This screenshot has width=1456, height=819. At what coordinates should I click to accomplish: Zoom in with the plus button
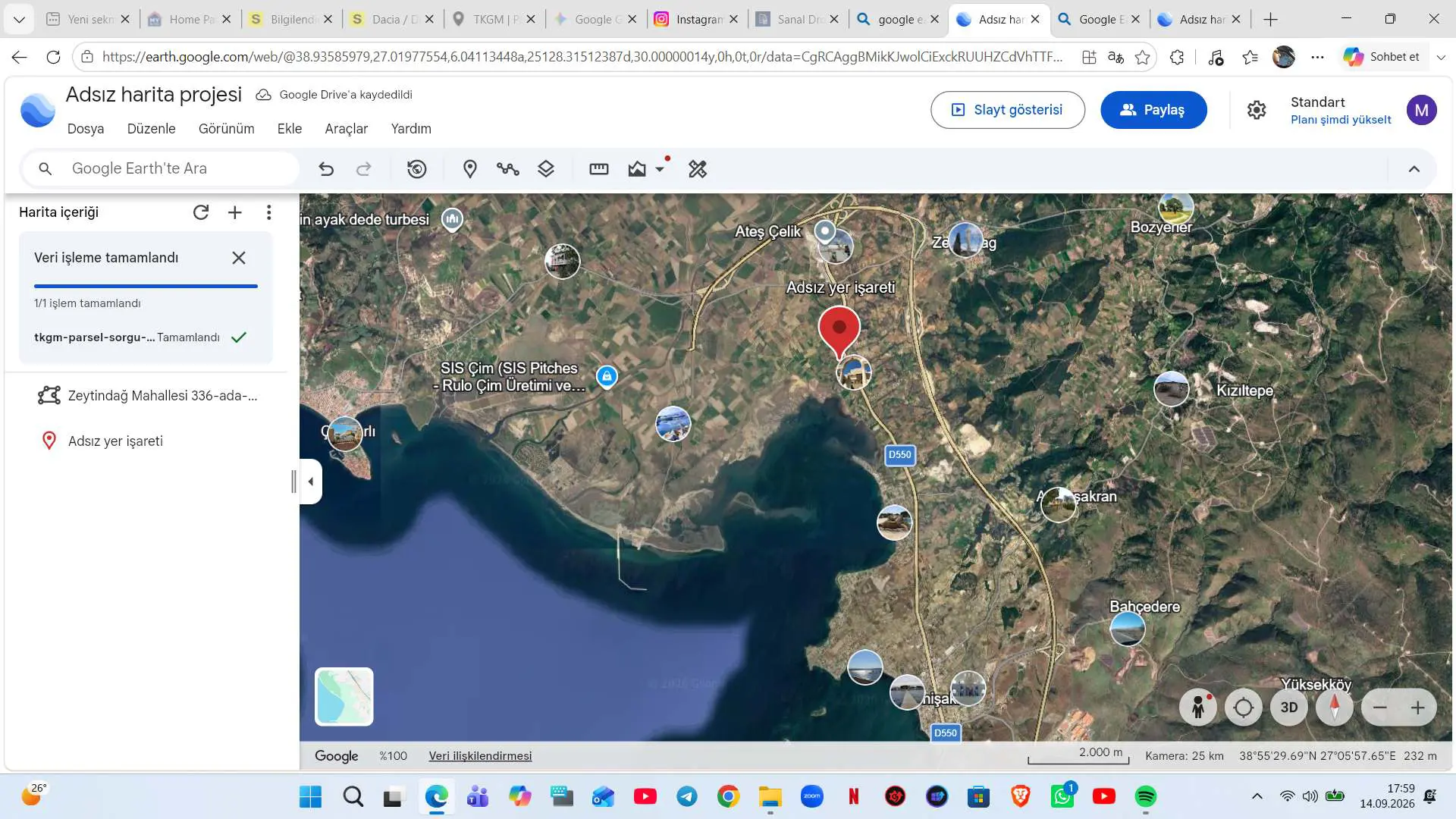pos(1418,708)
